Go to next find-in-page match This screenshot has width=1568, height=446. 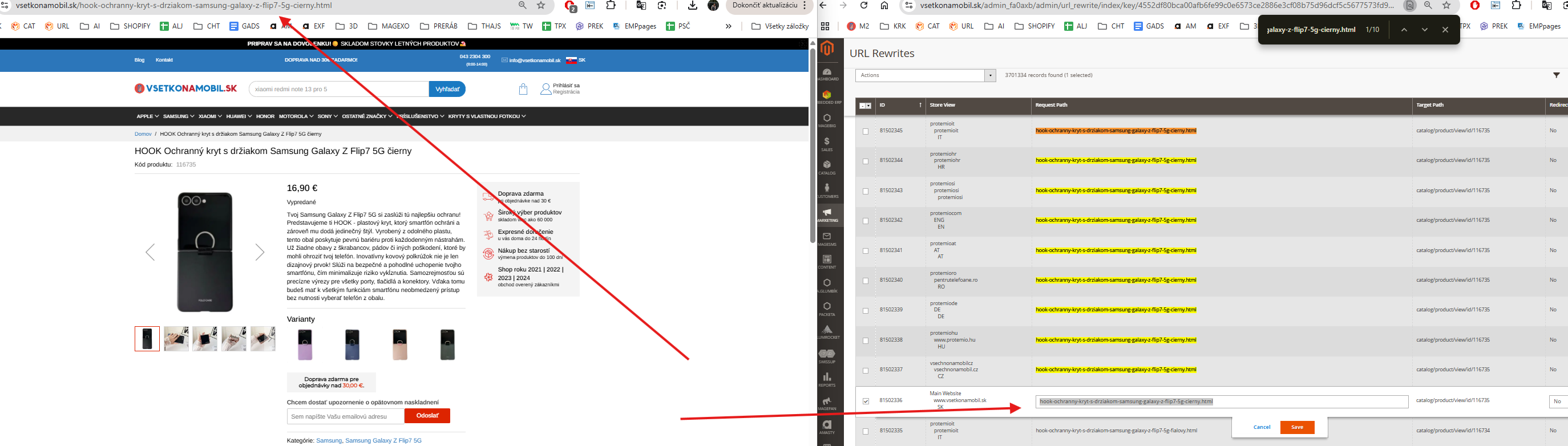[x=1424, y=30]
